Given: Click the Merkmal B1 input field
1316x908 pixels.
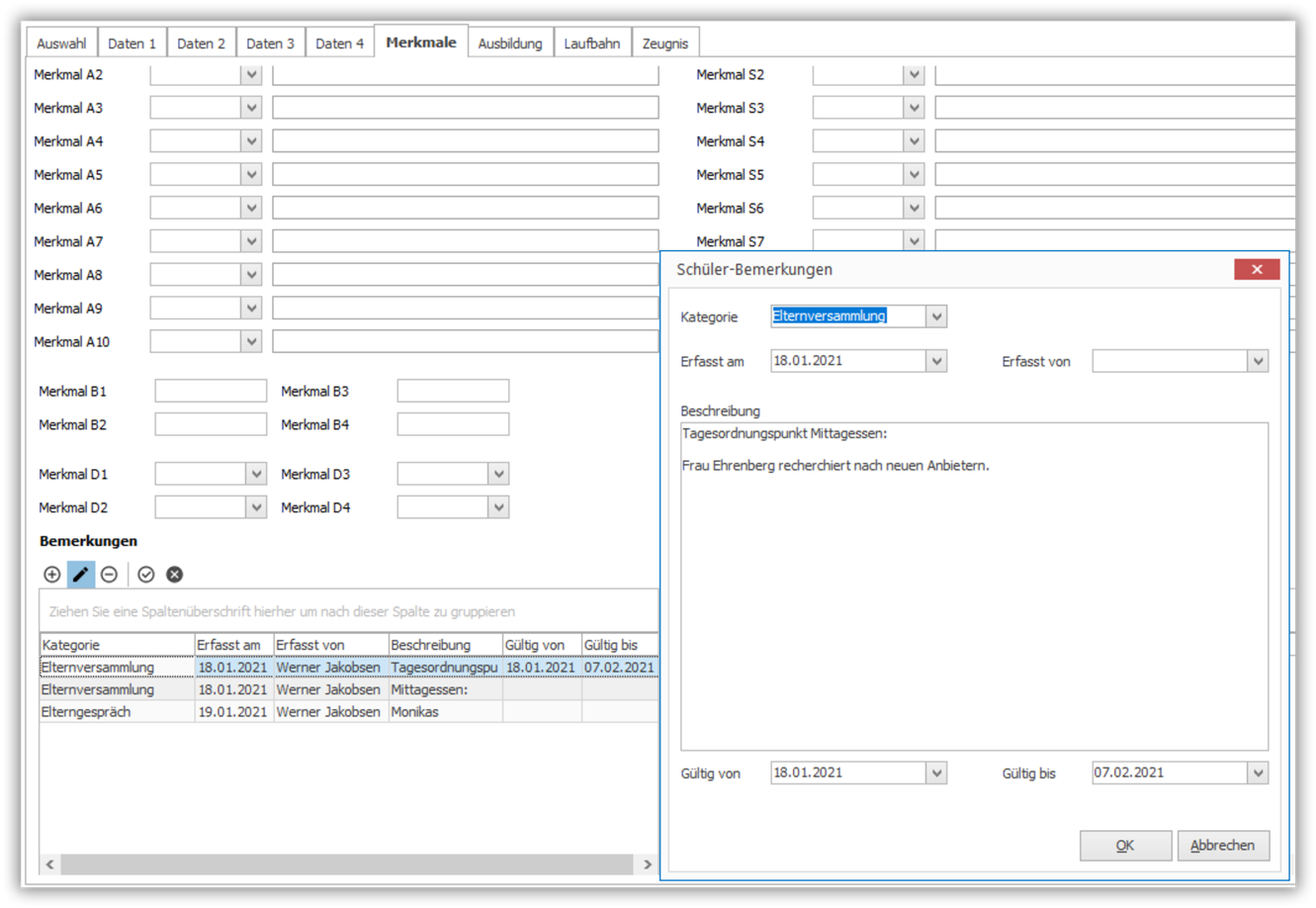Looking at the screenshot, I should pyautogui.click(x=211, y=391).
